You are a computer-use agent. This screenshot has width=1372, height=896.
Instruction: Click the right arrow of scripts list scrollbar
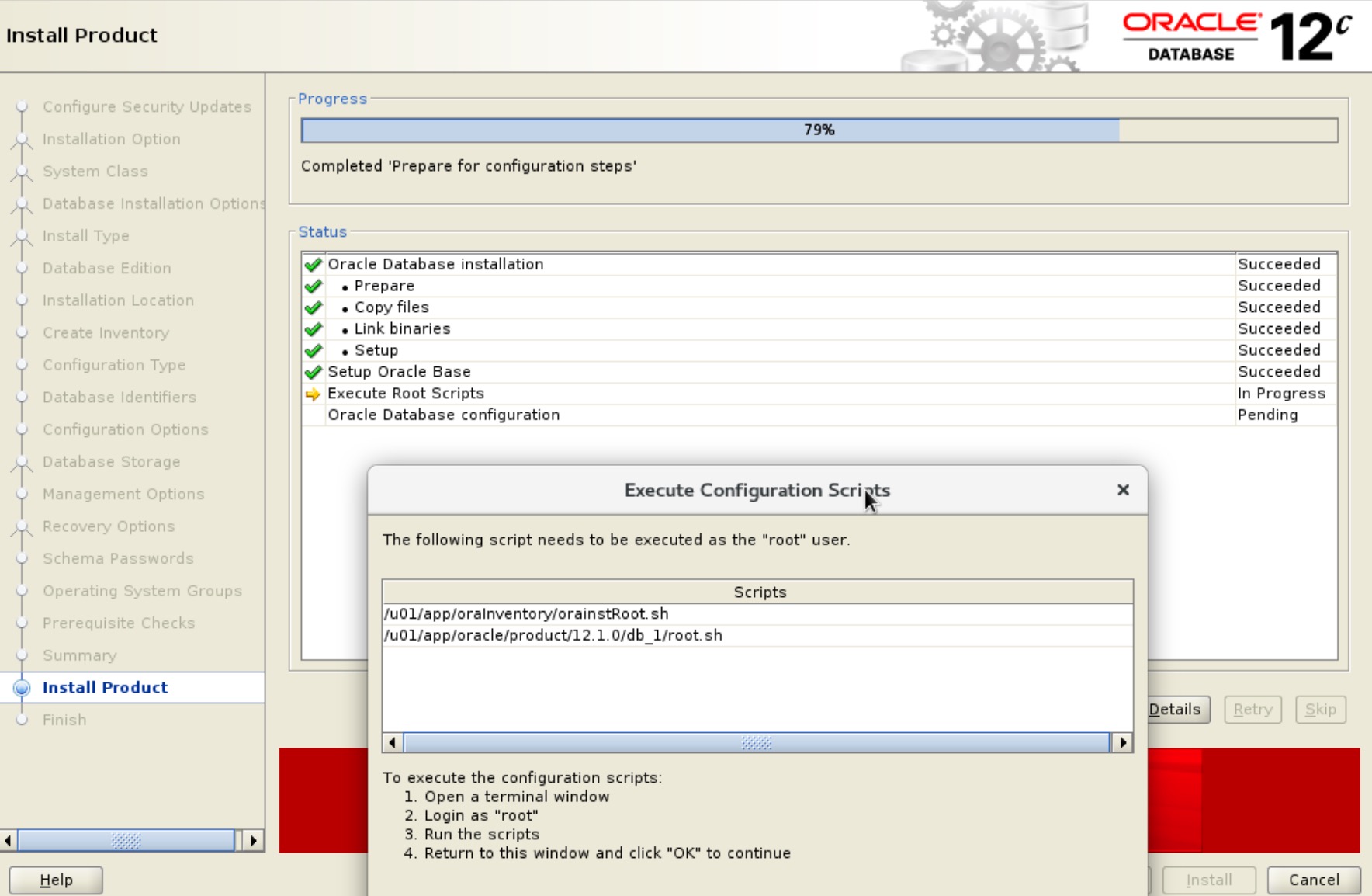1122,743
